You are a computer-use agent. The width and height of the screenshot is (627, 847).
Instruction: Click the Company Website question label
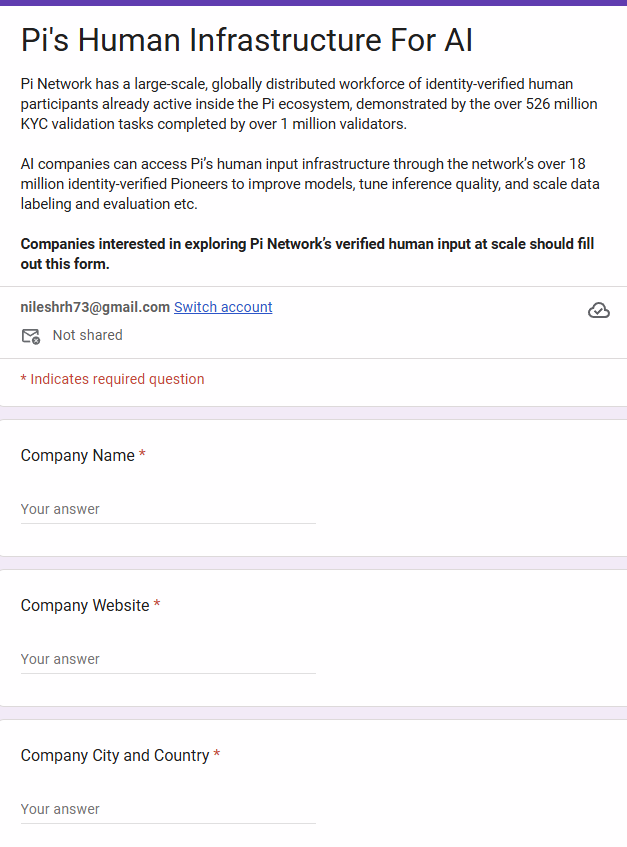click(x=83, y=605)
